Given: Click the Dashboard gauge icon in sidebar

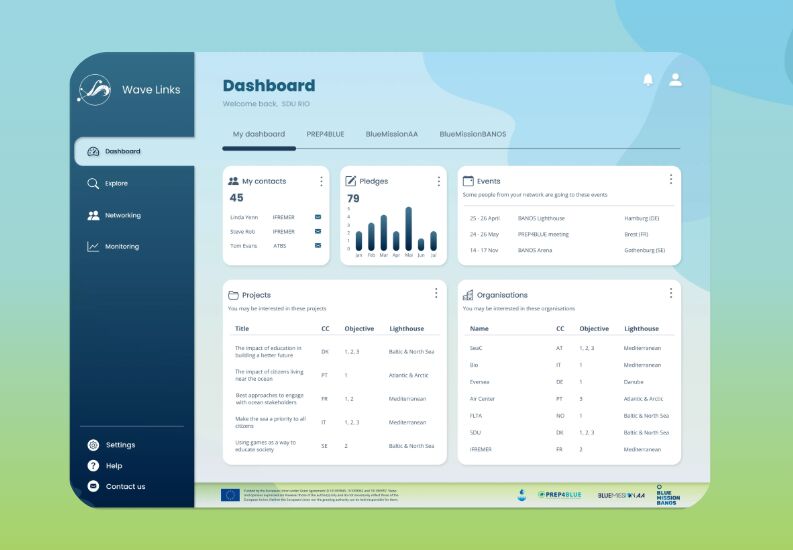Looking at the screenshot, I should 93,152.
